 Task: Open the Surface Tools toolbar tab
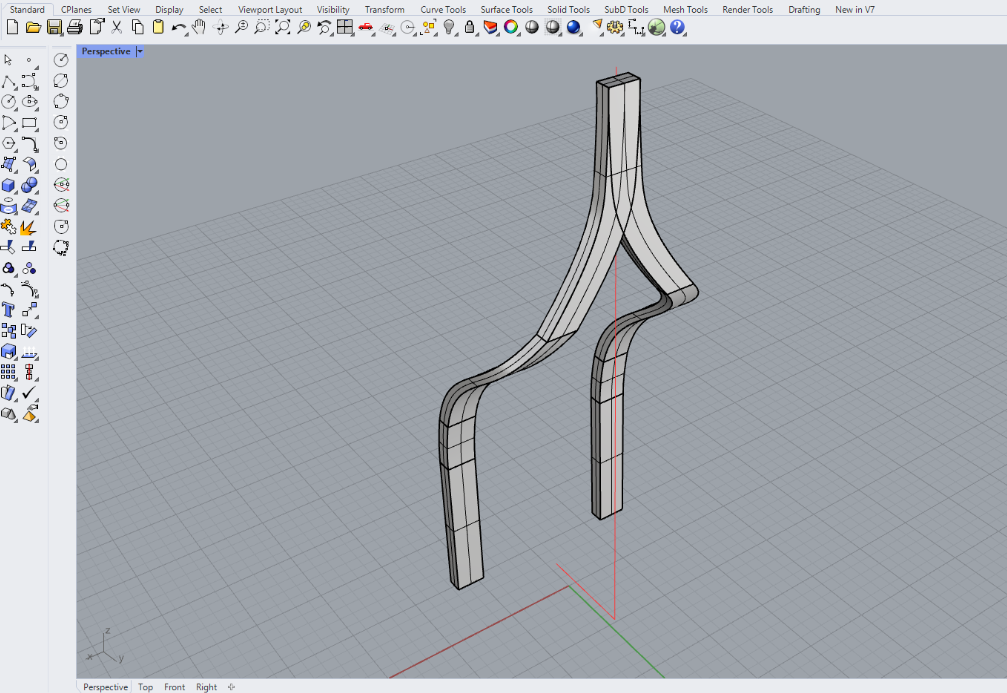pyautogui.click(x=507, y=10)
